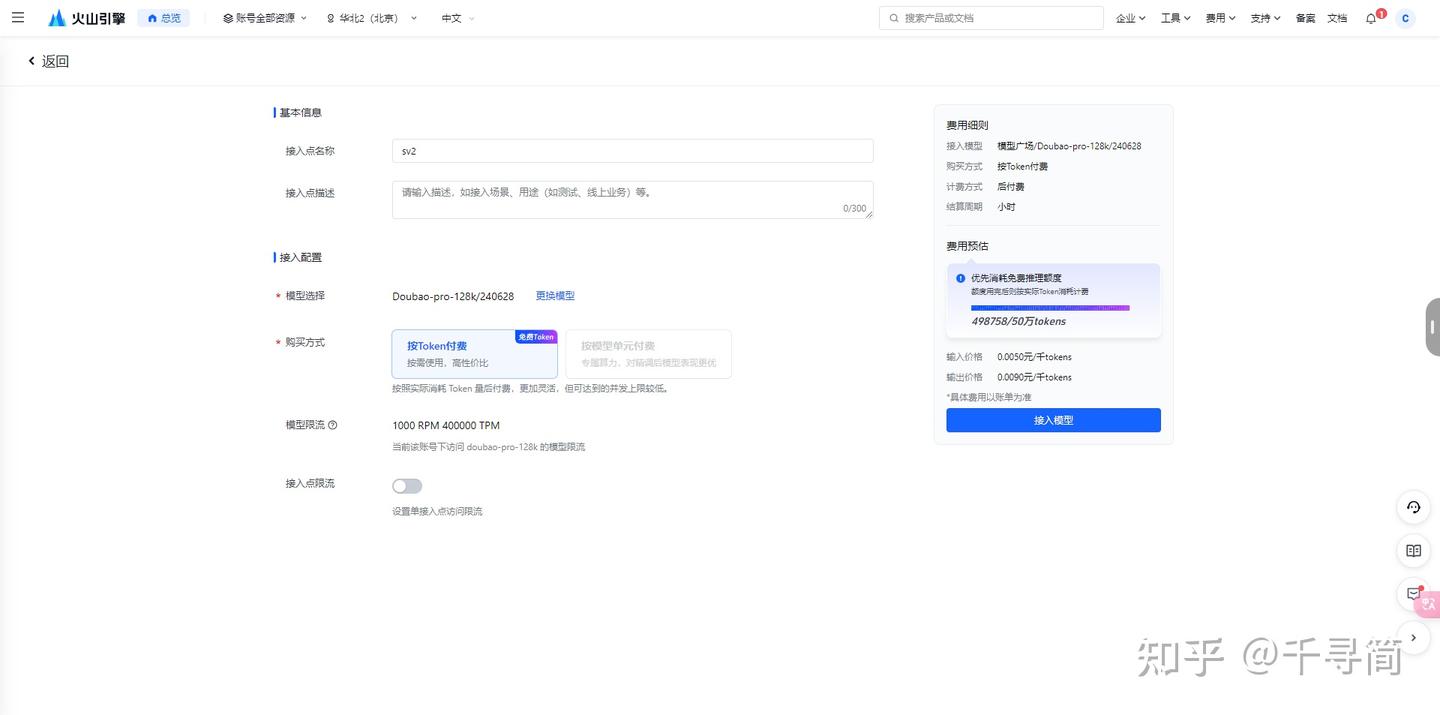Open the customer service headset icon

point(1413,507)
